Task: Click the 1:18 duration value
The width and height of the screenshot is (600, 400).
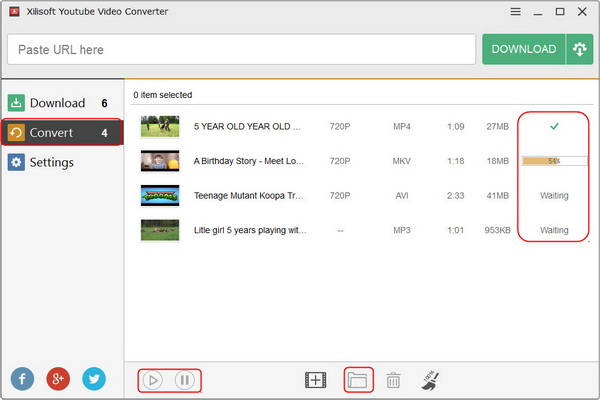Action: coord(456,161)
